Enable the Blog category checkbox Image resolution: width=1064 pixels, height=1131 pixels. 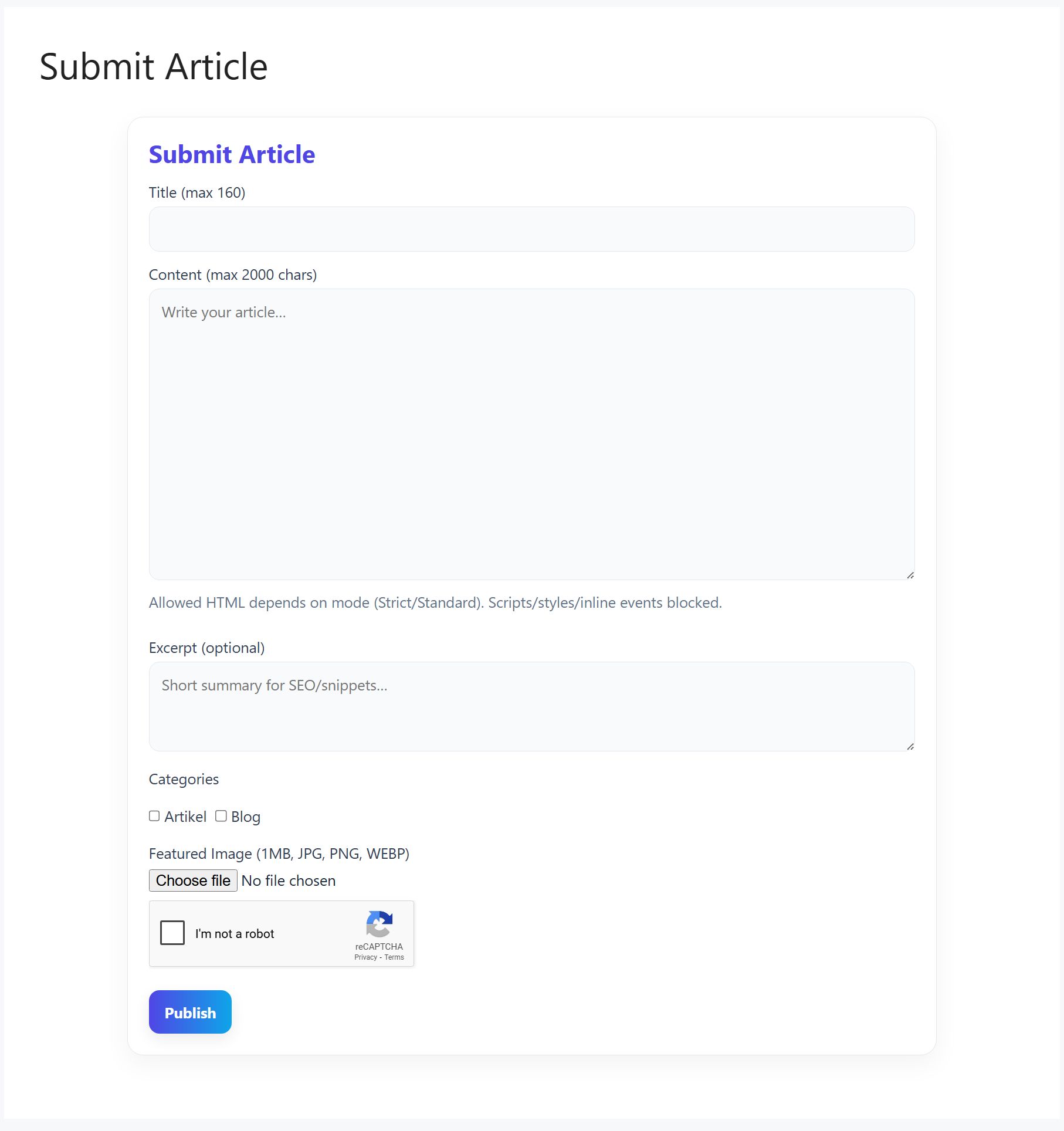221,816
